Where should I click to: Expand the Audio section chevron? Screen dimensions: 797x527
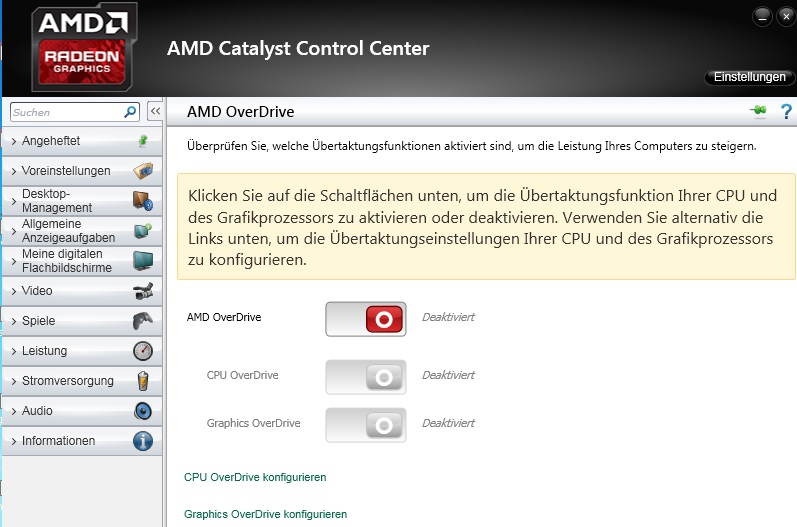point(14,411)
